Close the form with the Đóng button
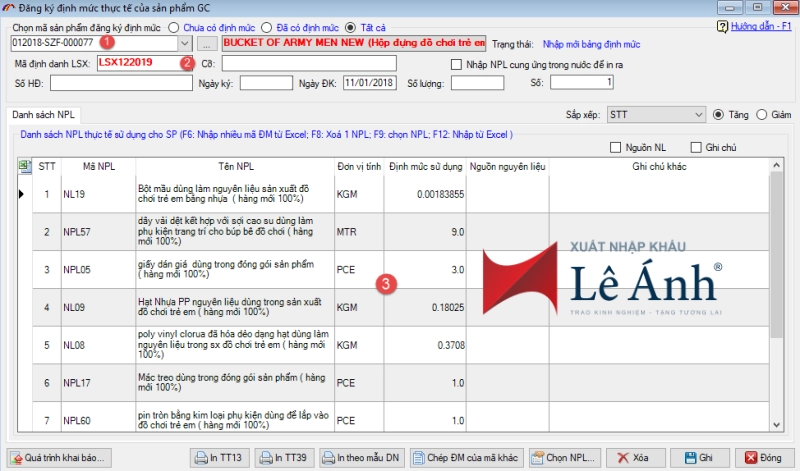The height and width of the screenshot is (471, 800). [762, 457]
